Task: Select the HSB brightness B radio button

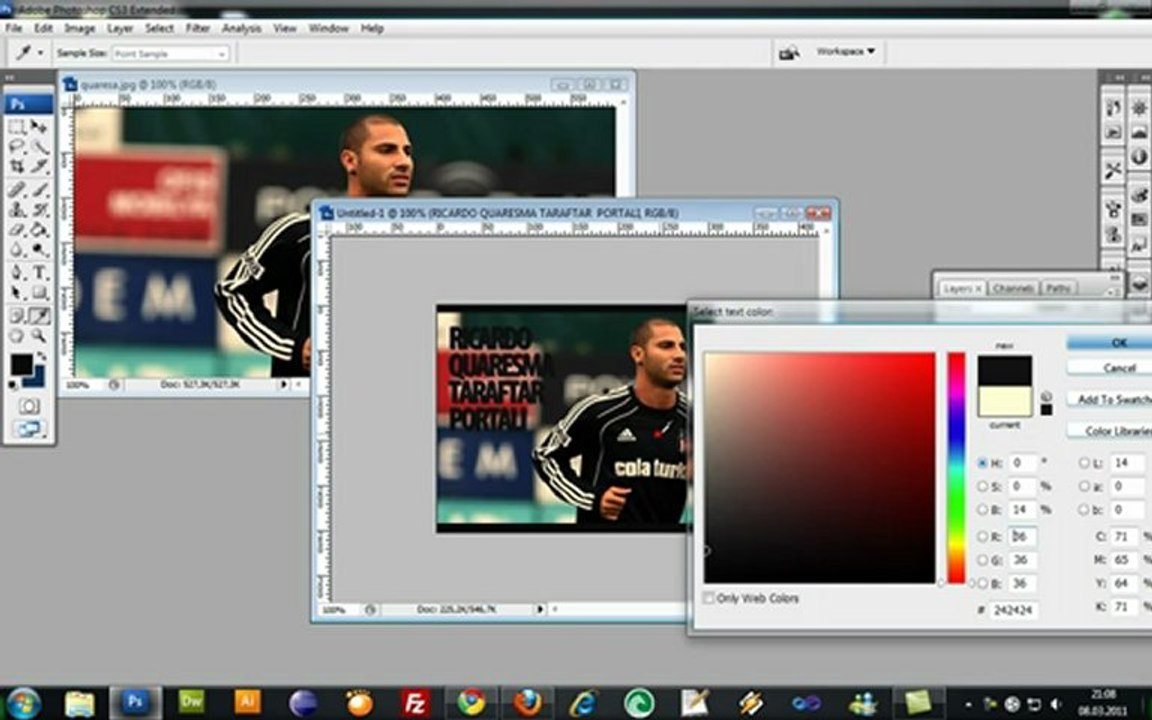Action: [x=982, y=509]
